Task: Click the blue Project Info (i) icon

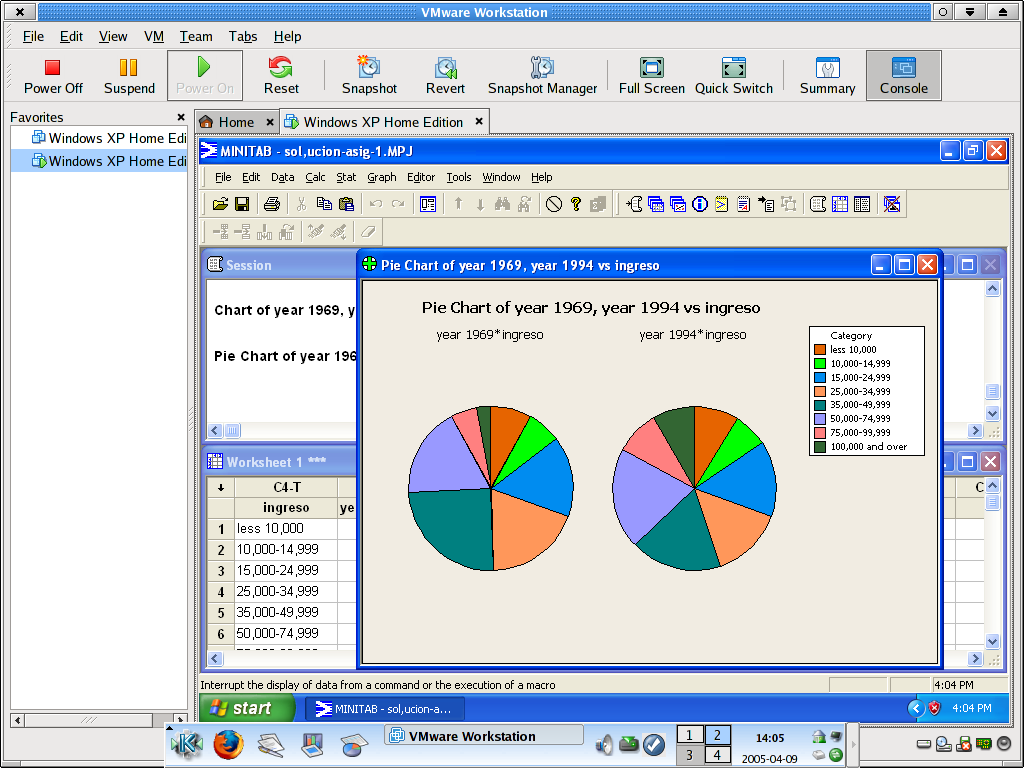Action: pos(699,204)
